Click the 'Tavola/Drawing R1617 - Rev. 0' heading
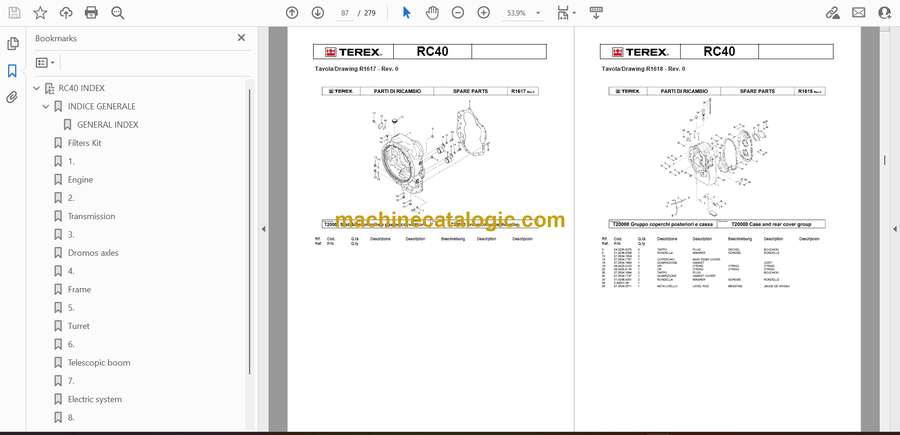This screenshot has height=435, width=900. 355,69
